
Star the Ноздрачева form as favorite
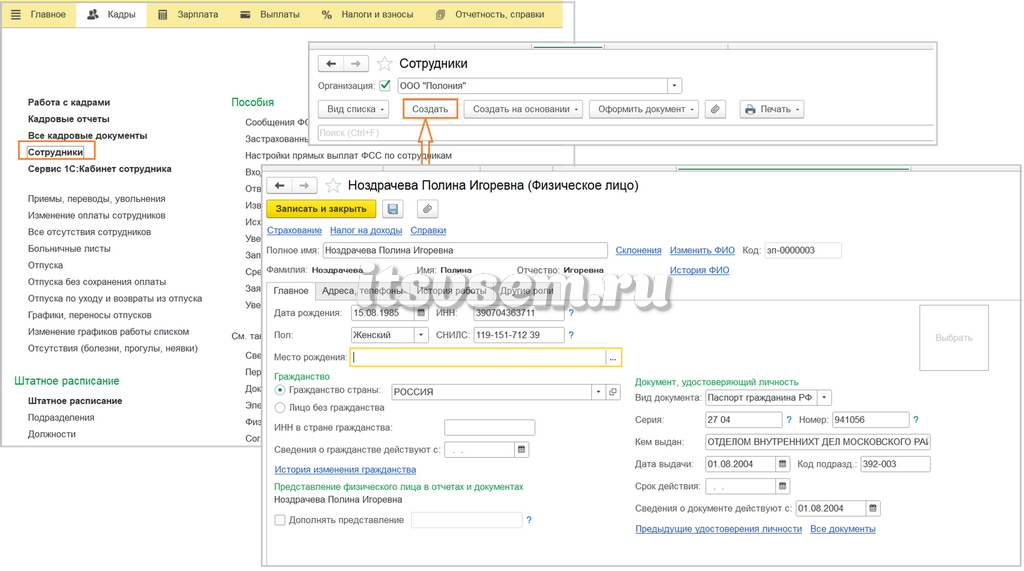(x=333, y=186)
